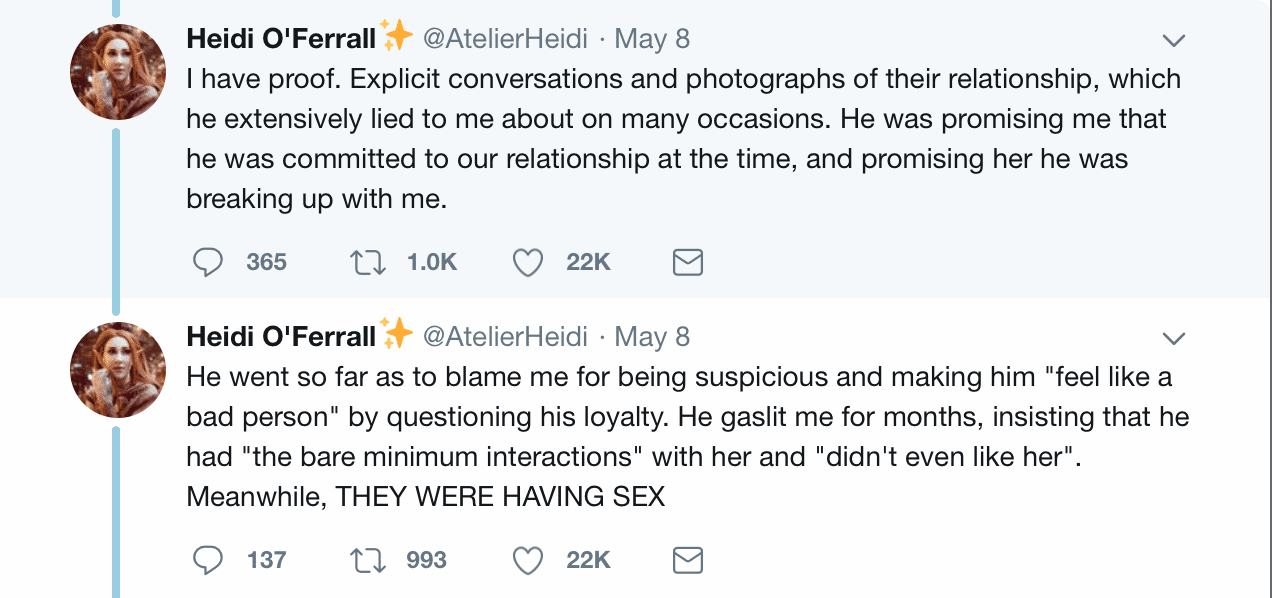This screenshot has width=1272, height=598.
Task: Open replies on the tweet with 137 replies
Action: (x=208, y=560)
